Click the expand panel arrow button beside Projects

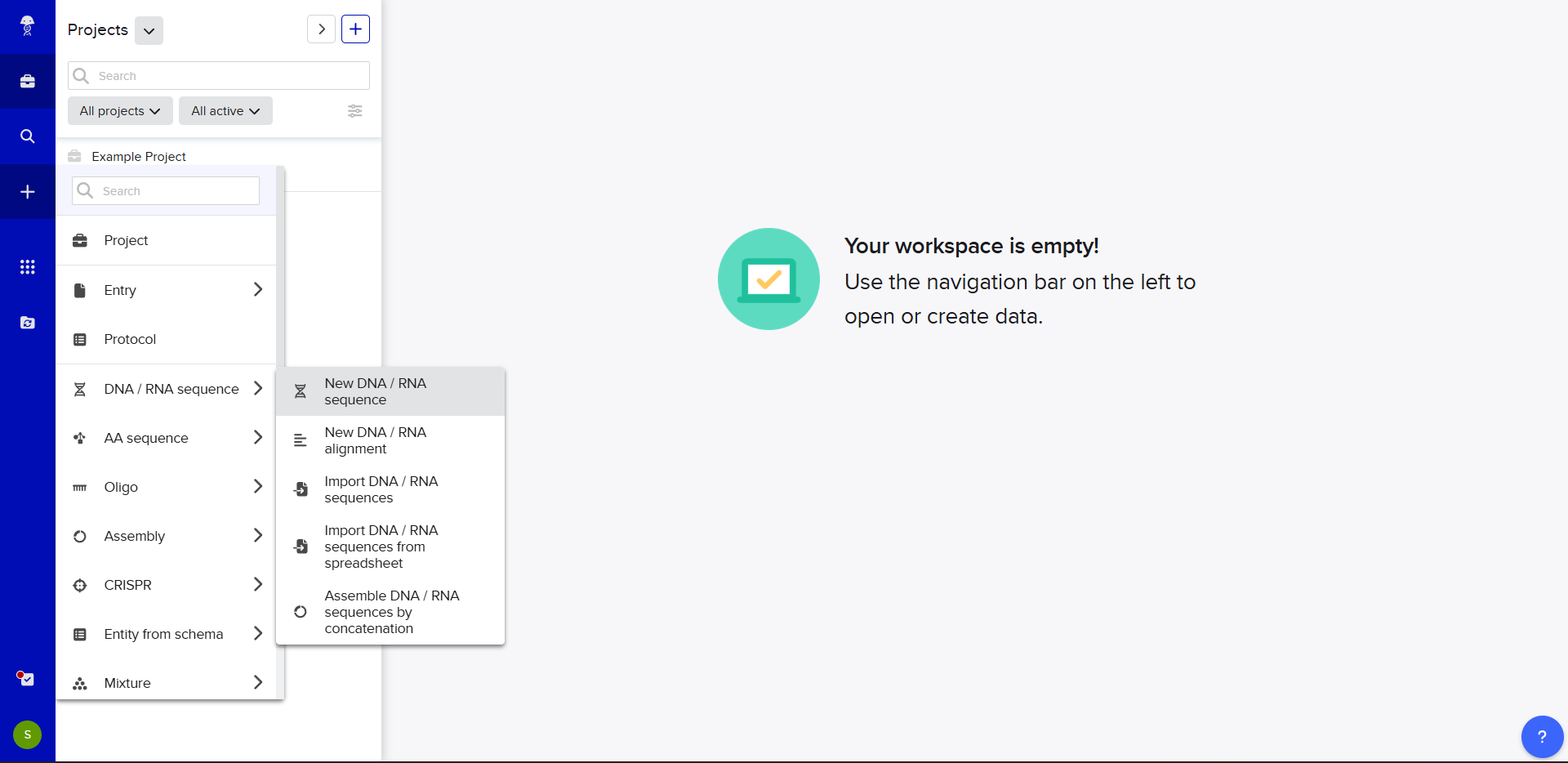point(321,29)
